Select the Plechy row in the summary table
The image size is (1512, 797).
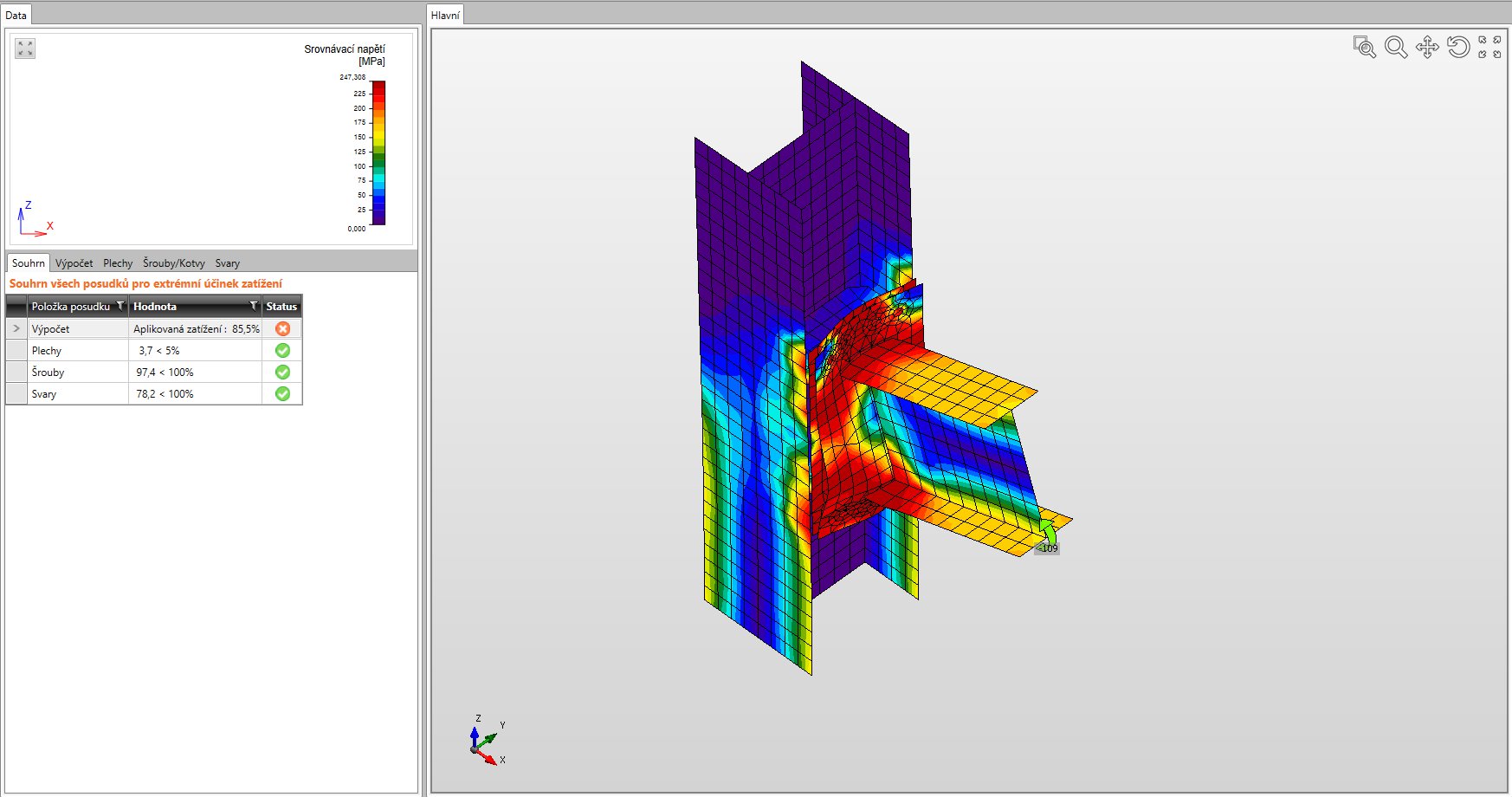(x=78, y=351)
